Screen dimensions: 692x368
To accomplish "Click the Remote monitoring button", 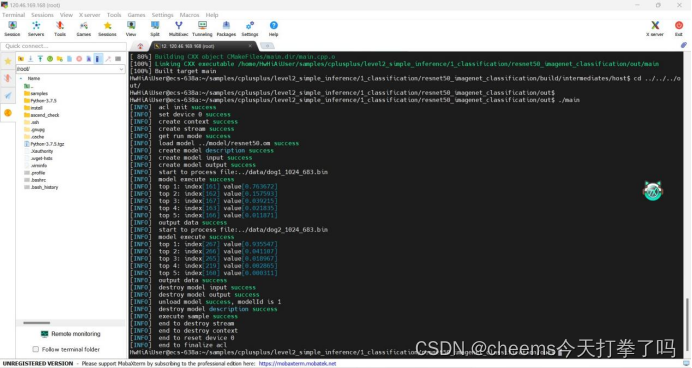I will [71, 334].
